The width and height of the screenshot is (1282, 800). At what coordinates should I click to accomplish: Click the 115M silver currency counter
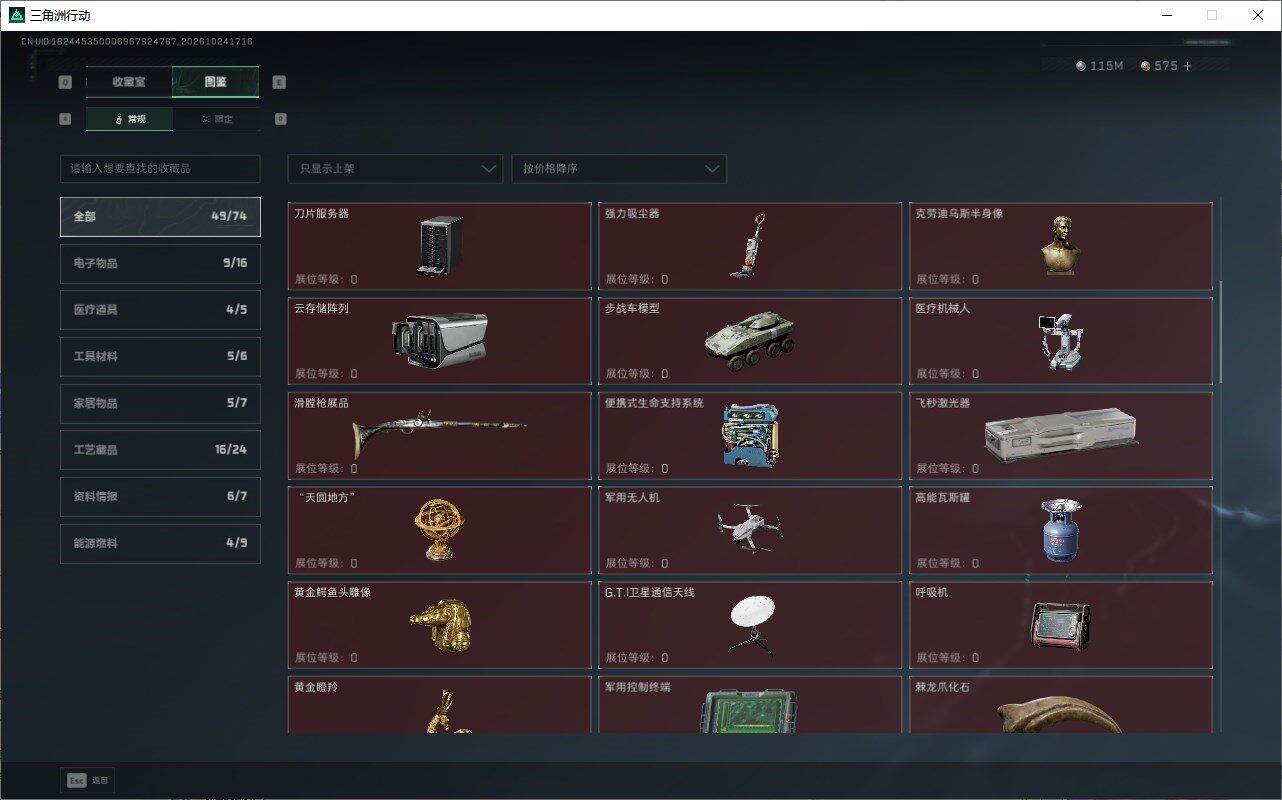click(x=1100, y=66)
